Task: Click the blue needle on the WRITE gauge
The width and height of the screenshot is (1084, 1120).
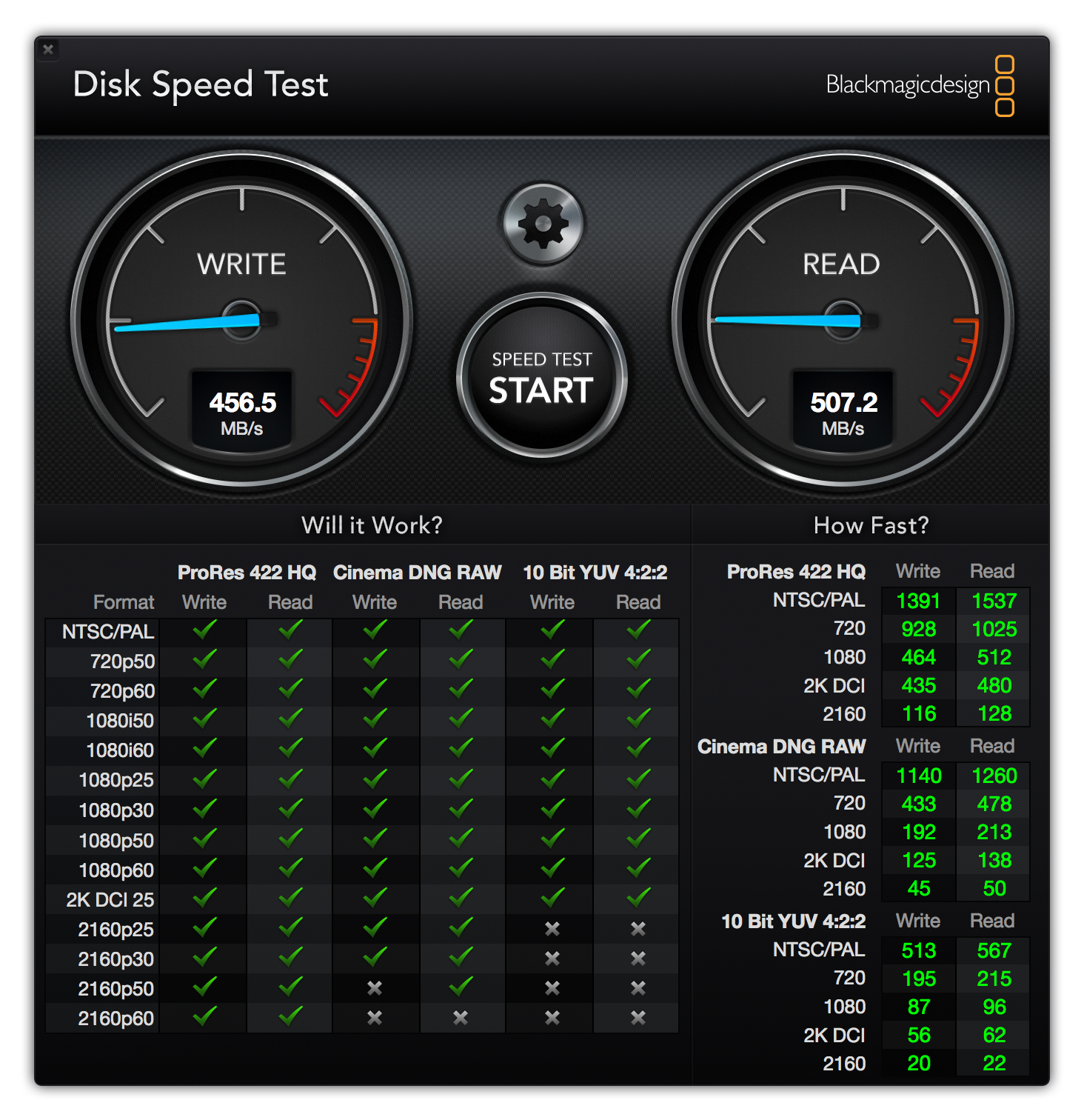Action: click(189, 323)
